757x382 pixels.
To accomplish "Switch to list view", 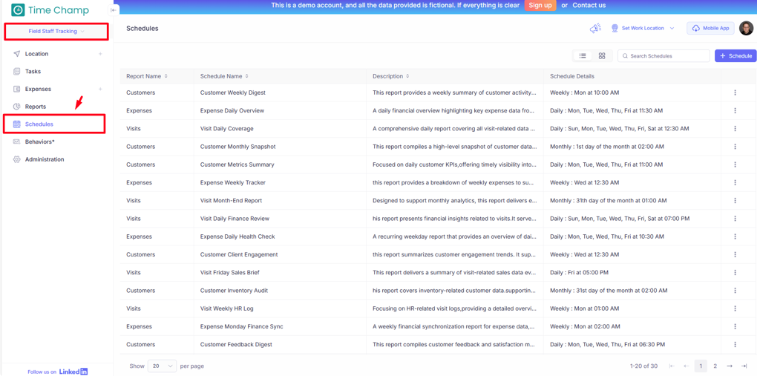I will point(583,56).
